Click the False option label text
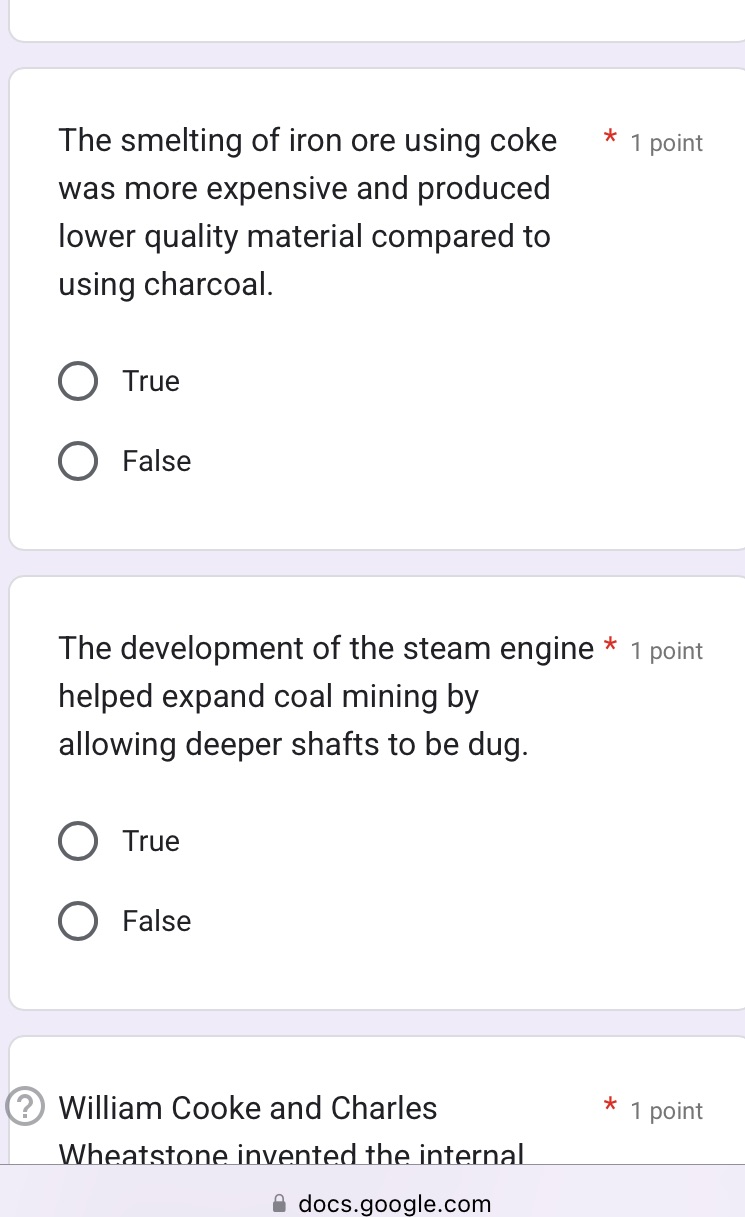 (156, 461)
